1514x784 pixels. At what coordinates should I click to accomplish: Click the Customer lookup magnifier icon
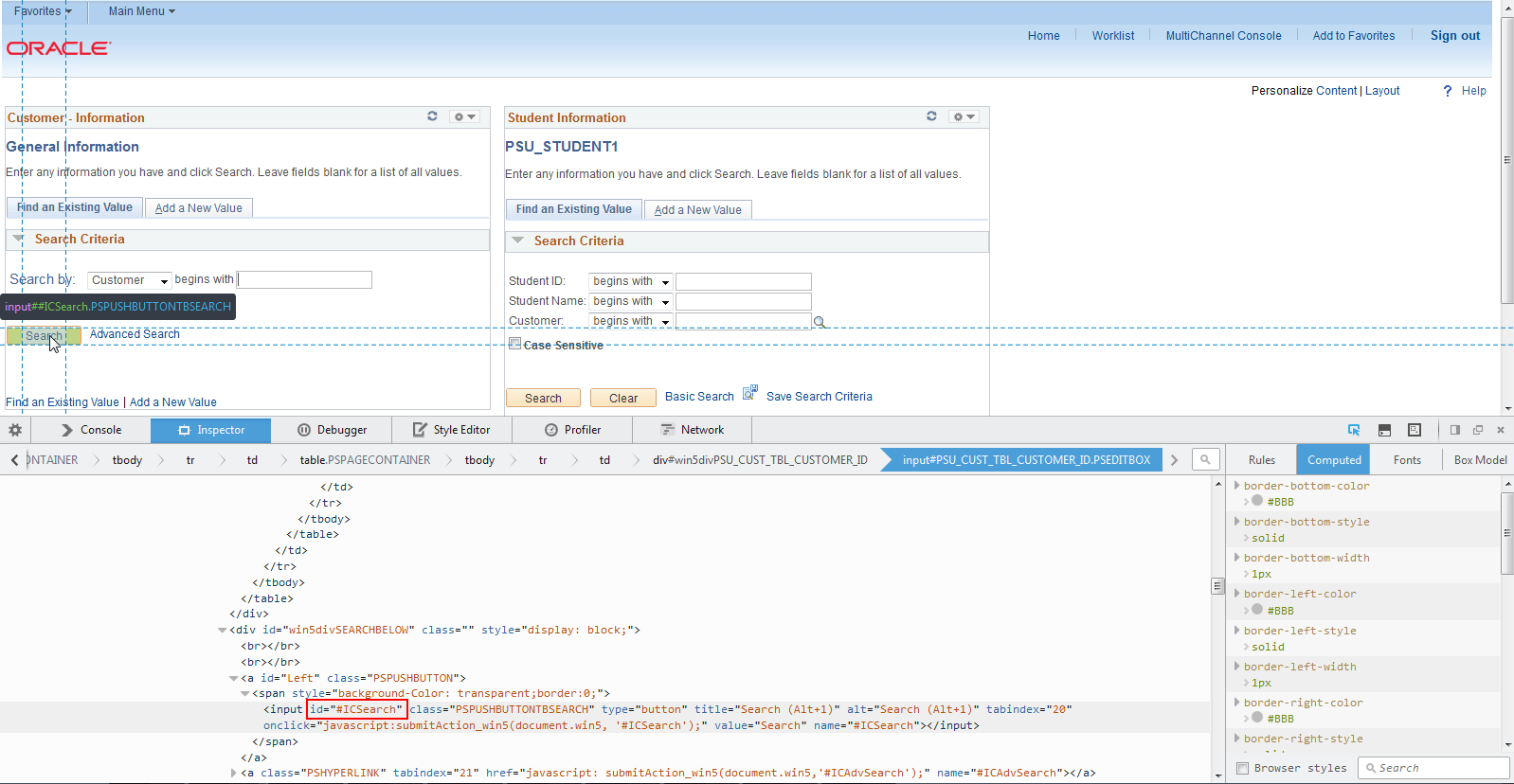(x=820, y=322)
